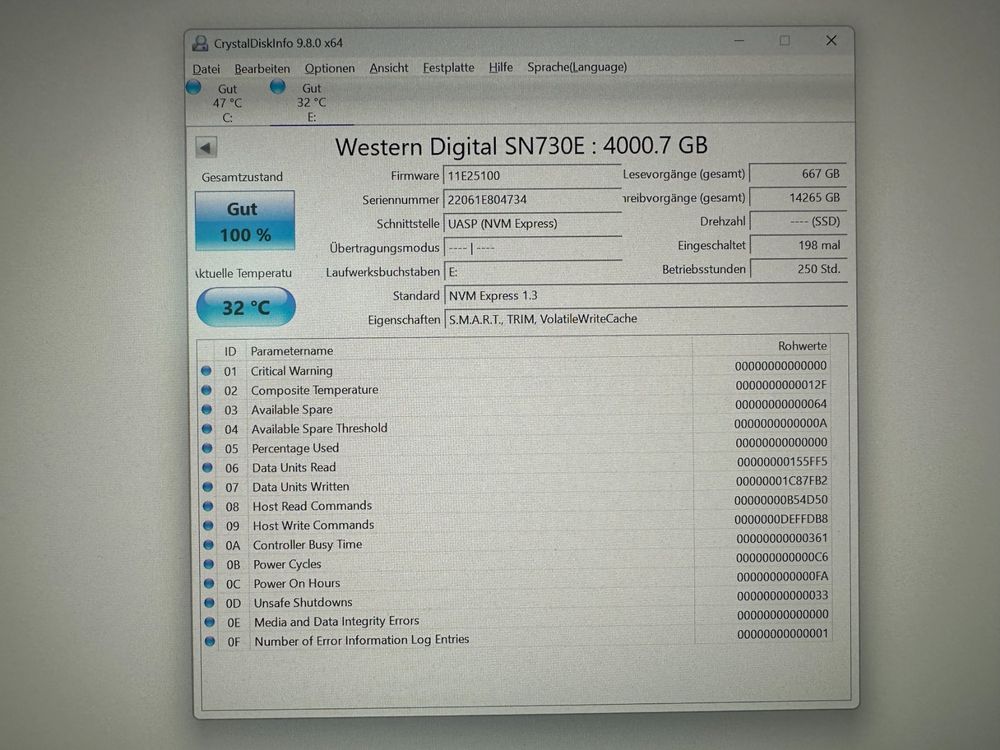Click the CrystalDiskInfo title bar app icon

pos(200,43)
